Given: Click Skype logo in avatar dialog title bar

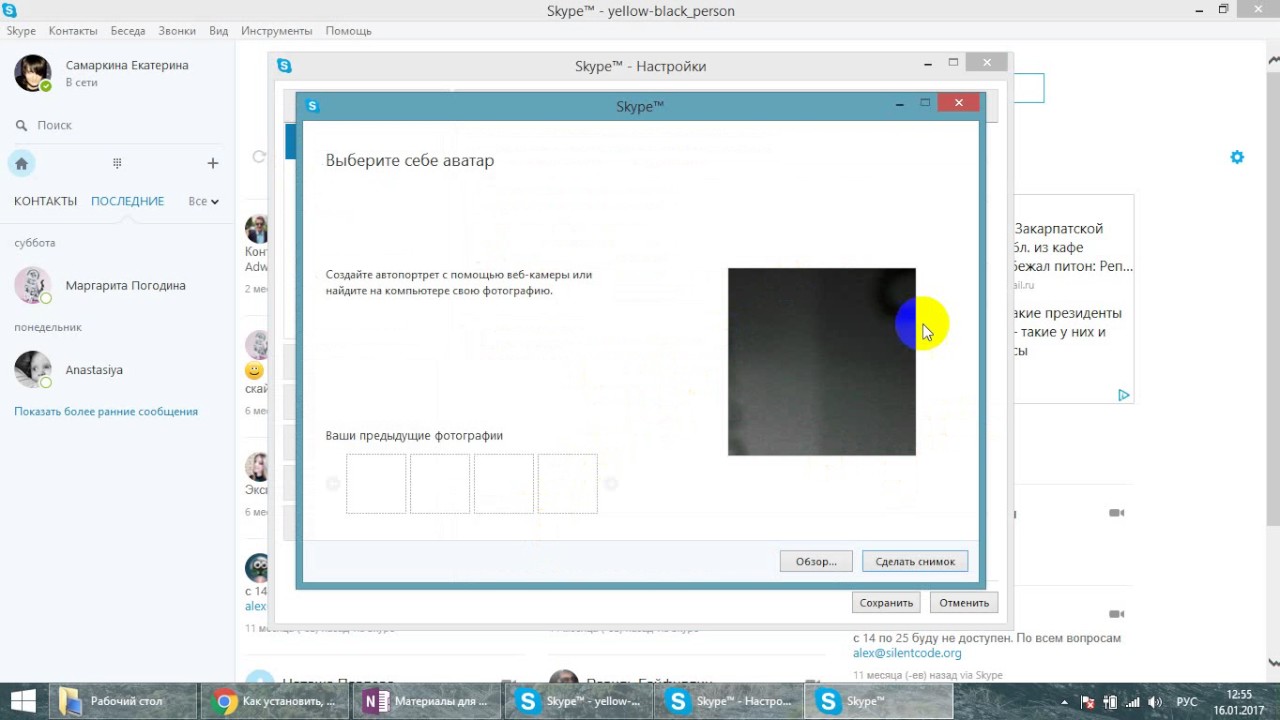Looking at the screenshot, I should tap(313, 105).
